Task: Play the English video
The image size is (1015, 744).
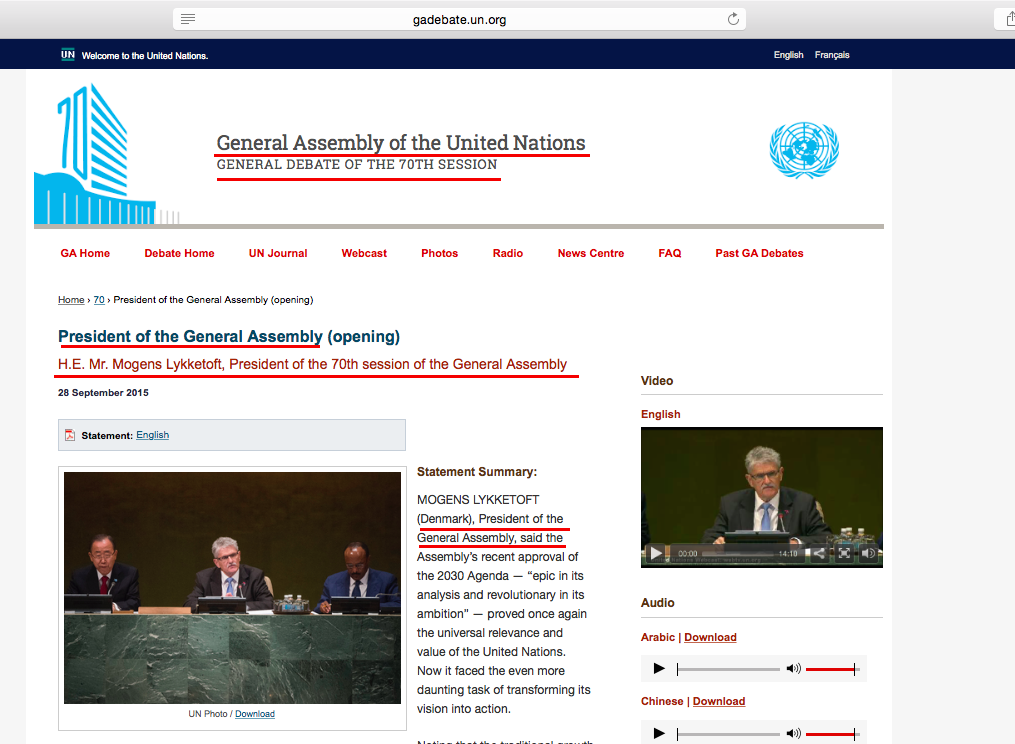Action: click(656, 553)
